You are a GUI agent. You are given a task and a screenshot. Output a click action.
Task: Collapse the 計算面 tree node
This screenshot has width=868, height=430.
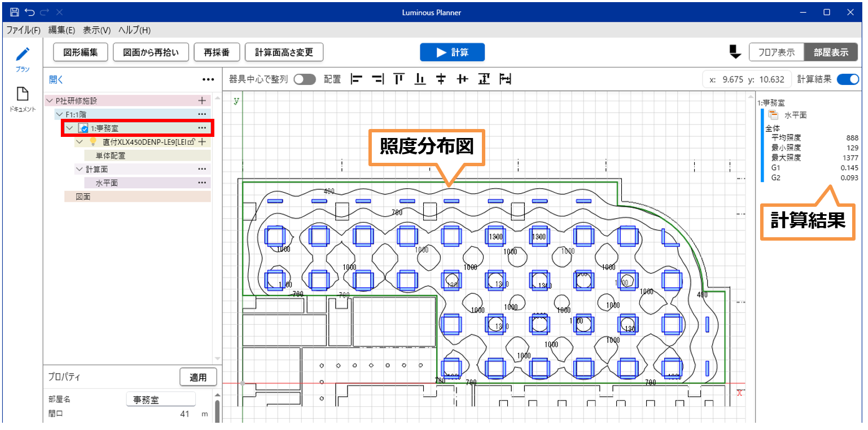coord(78,170)
